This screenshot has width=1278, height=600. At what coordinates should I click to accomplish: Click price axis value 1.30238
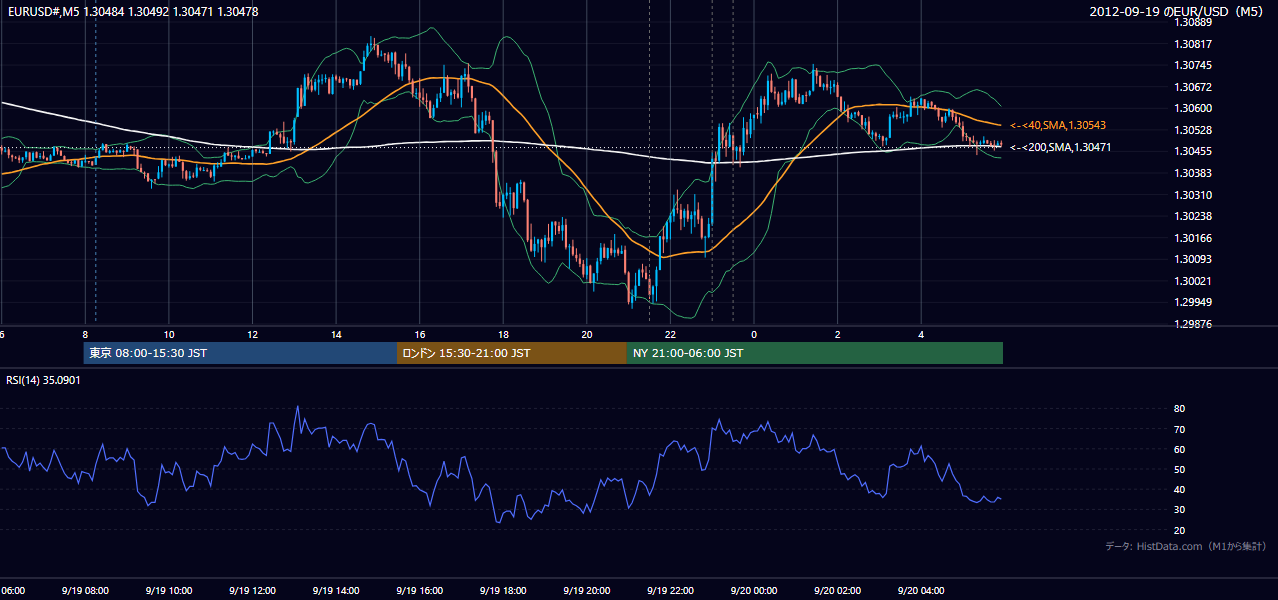1193,216
